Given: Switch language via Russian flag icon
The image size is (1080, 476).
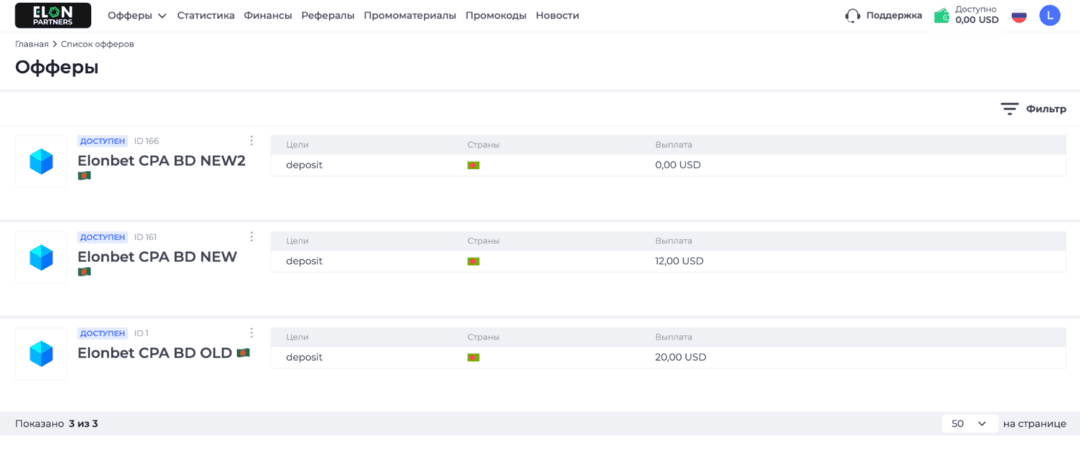Looking at the screenshot, I should tap(1019, 16).
